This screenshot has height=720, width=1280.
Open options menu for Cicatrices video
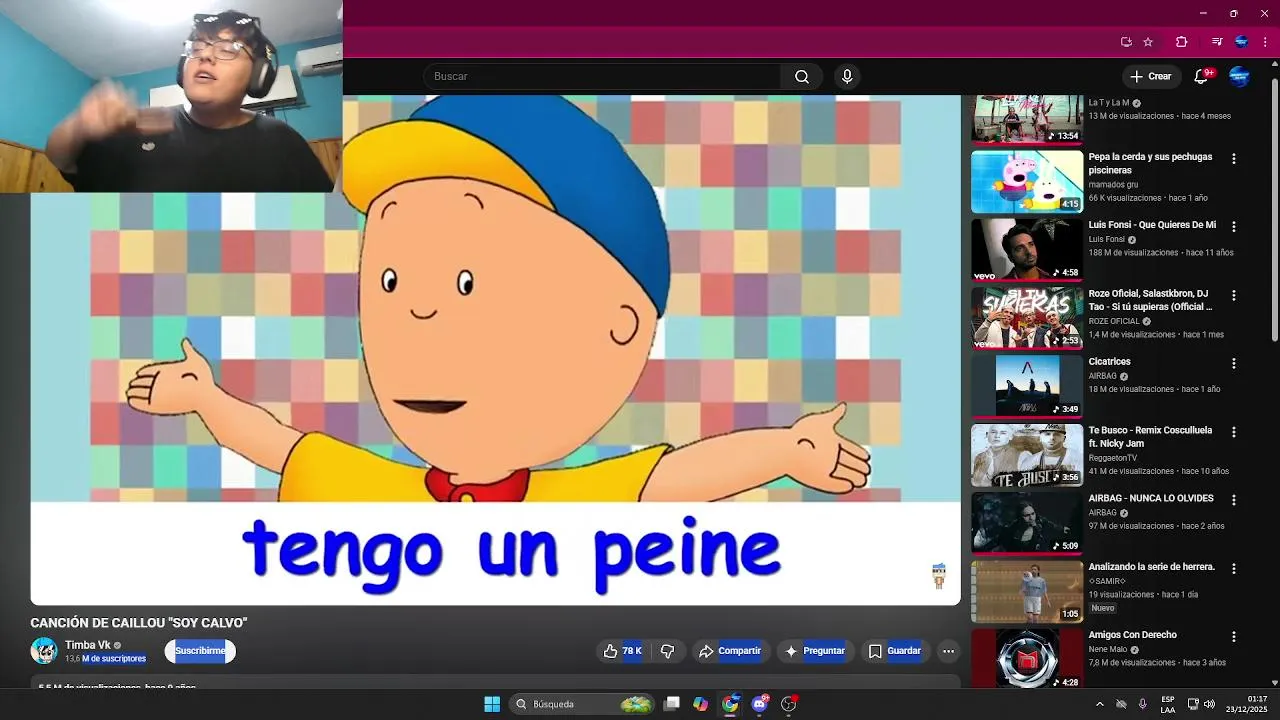(x=1234, y=364)
